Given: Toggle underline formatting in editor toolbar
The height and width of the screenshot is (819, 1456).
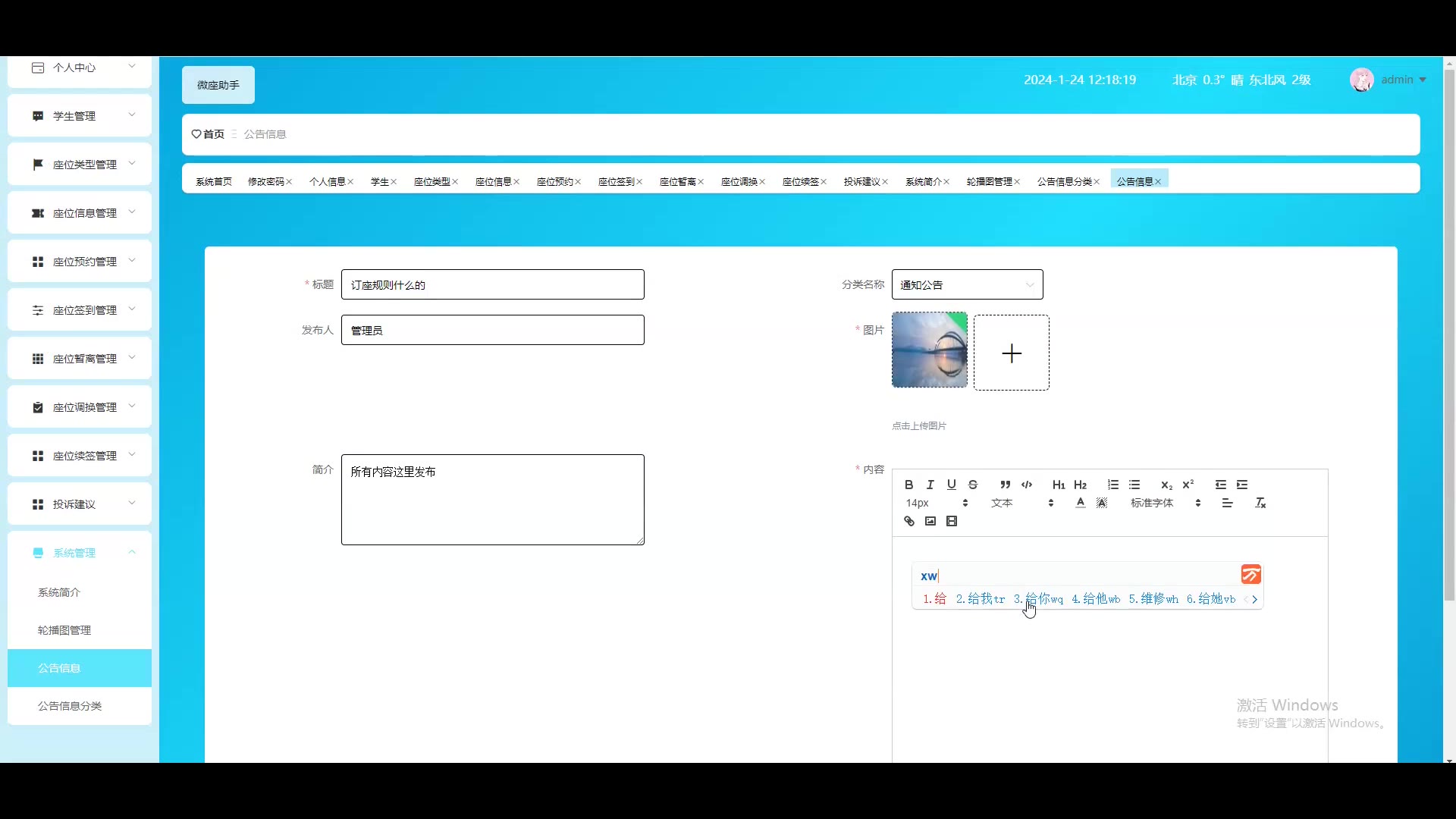Looking at the screenshot, I should (x=951, y=485).
